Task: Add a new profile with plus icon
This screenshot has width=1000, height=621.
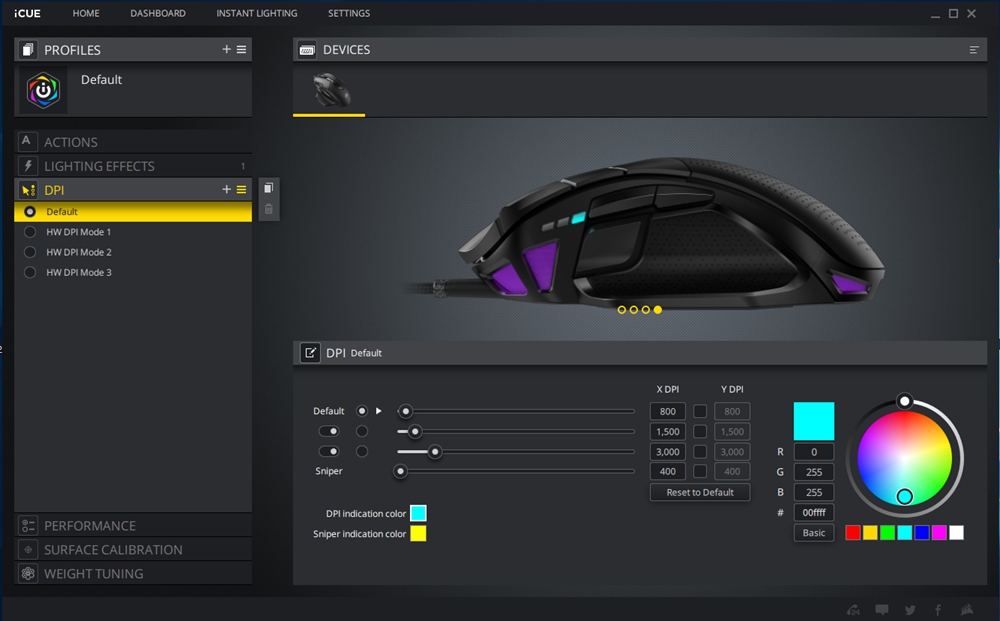Action: coord(226,49)
